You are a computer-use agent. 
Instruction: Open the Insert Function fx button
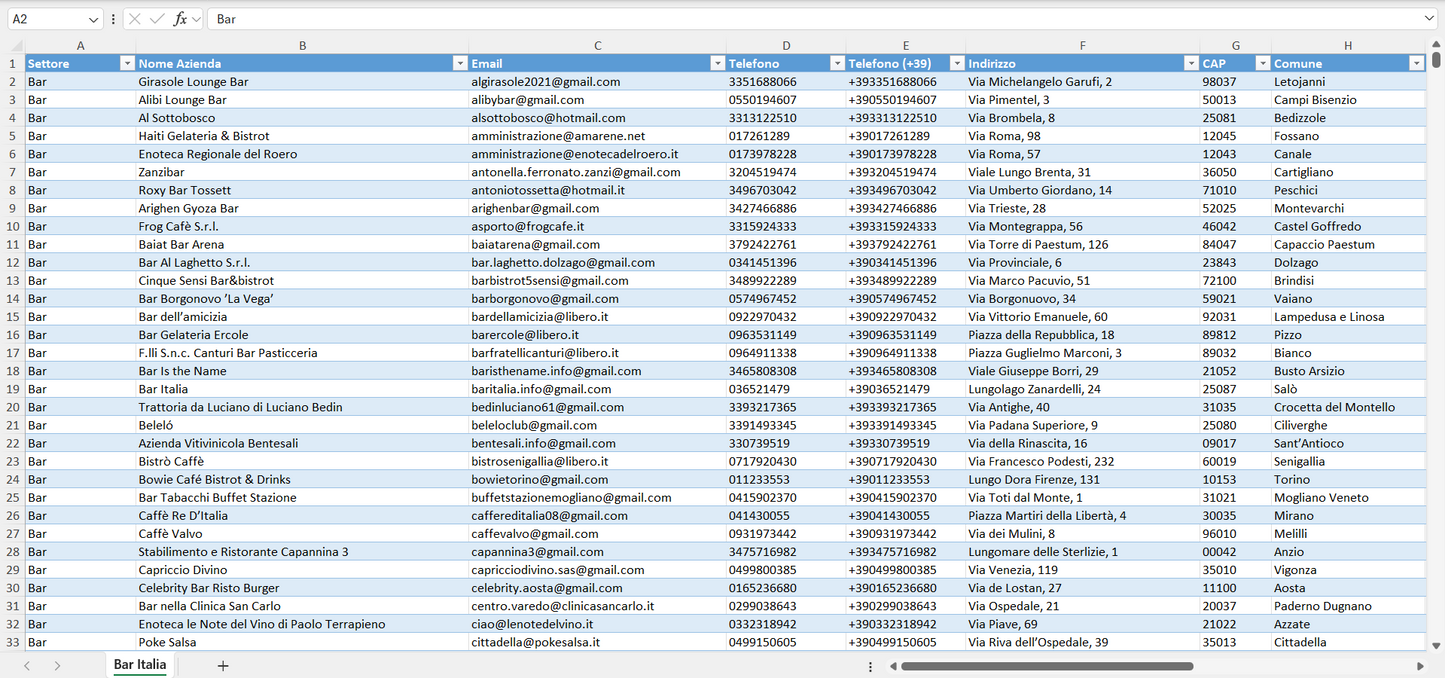pyautogui.click(x=180, y=19)
